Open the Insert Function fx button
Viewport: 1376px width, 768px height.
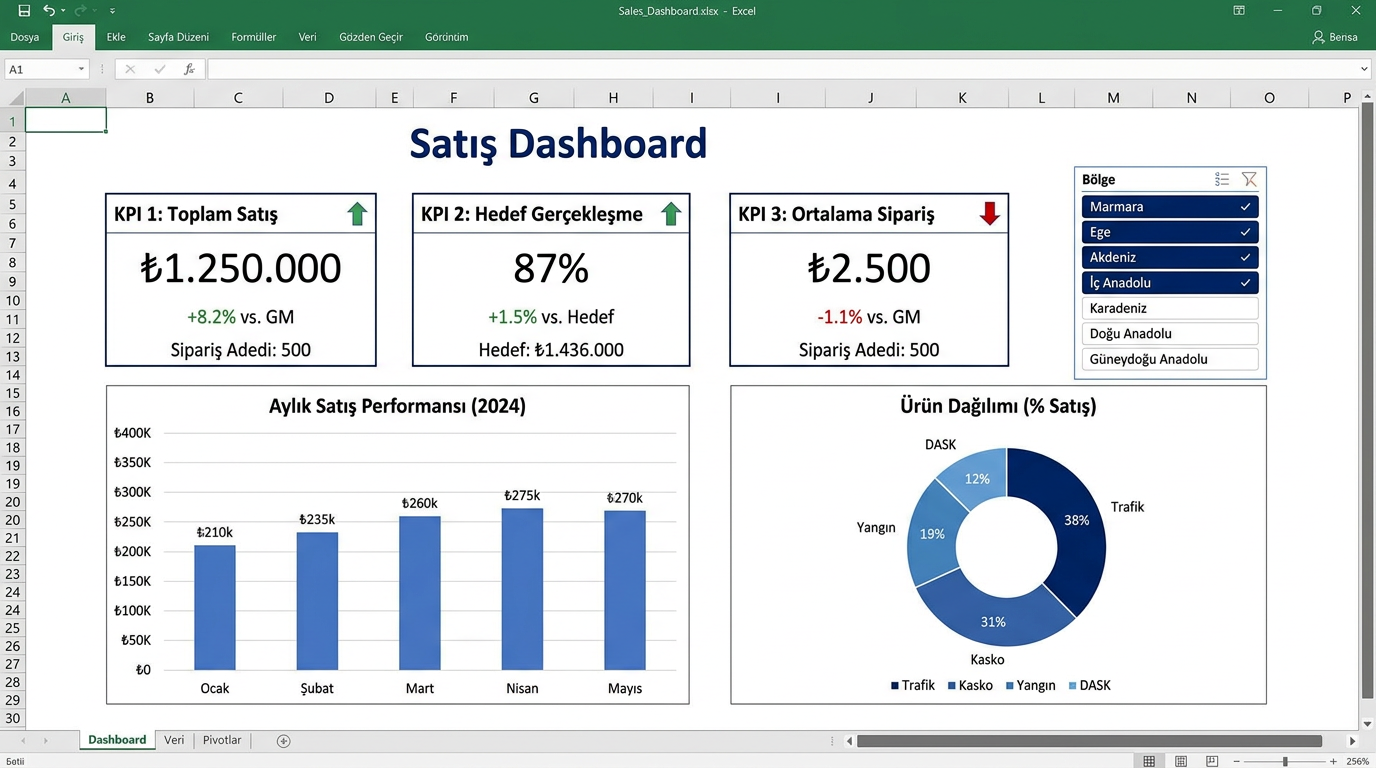(189, 69)
